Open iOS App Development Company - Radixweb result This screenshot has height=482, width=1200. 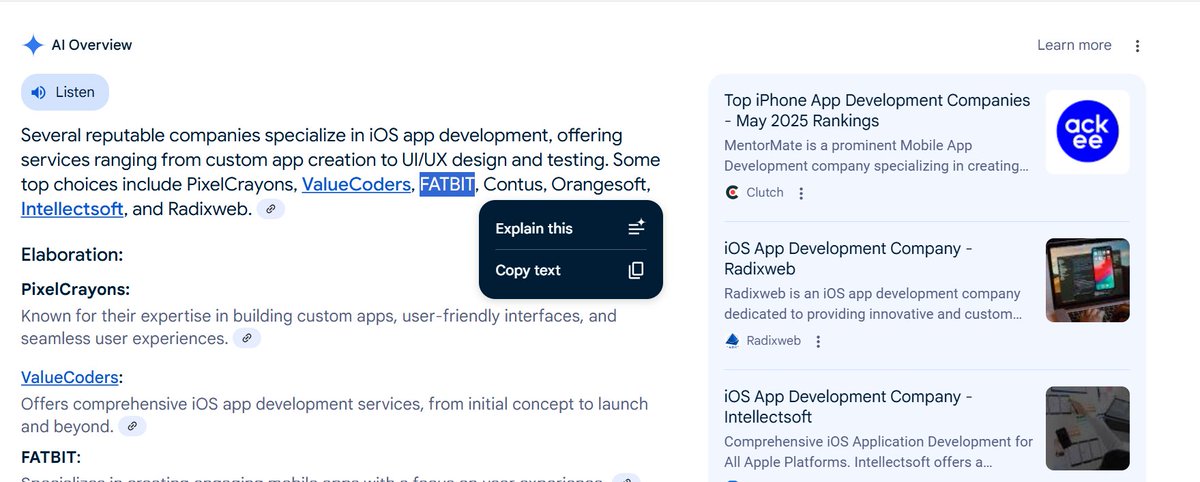tap(848, 258)
